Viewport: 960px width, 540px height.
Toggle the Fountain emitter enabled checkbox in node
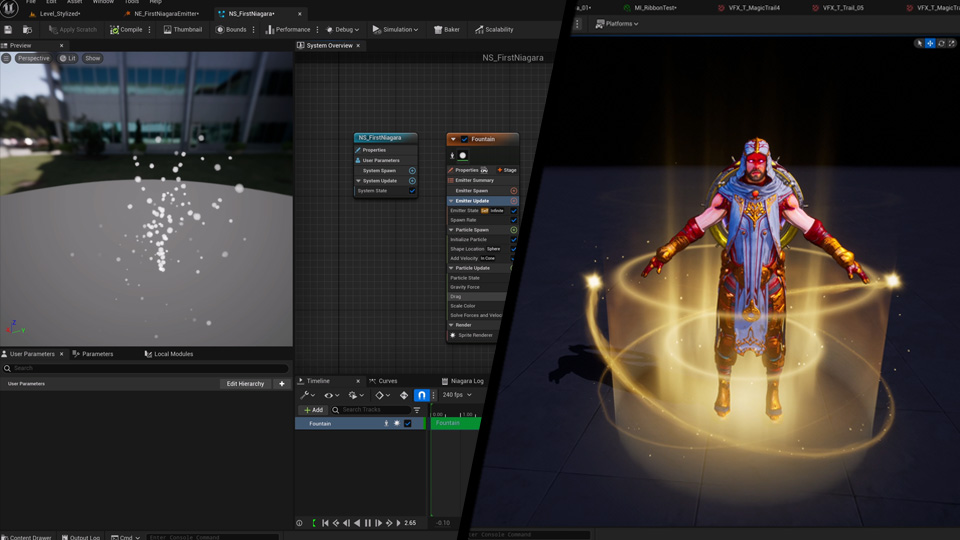(x=464, y=139)
